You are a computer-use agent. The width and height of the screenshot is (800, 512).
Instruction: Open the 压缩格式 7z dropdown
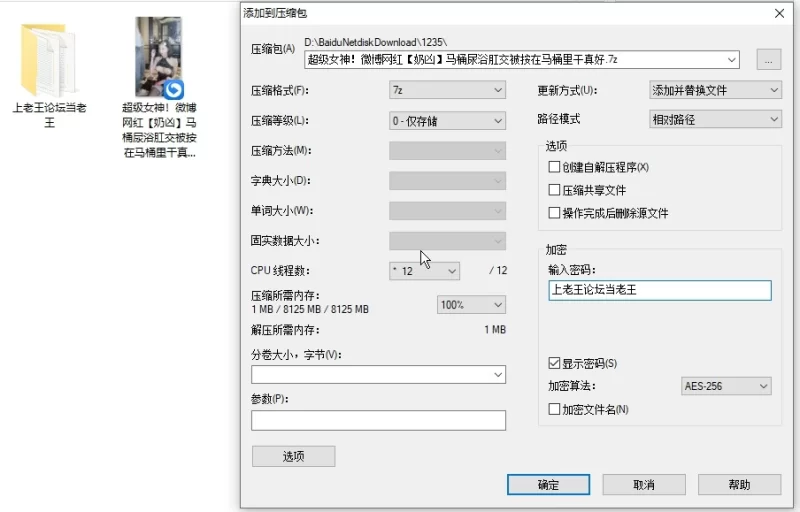[447, 90]
